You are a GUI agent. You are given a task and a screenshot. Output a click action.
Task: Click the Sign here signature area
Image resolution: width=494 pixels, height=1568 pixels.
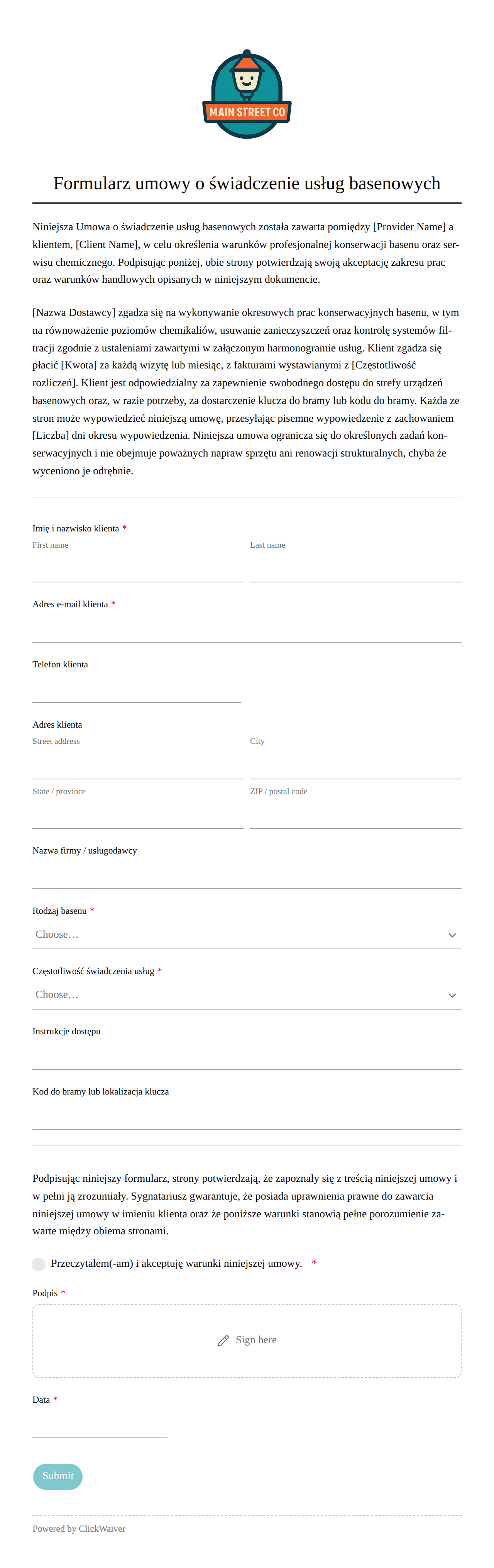tap(247, 1341)
